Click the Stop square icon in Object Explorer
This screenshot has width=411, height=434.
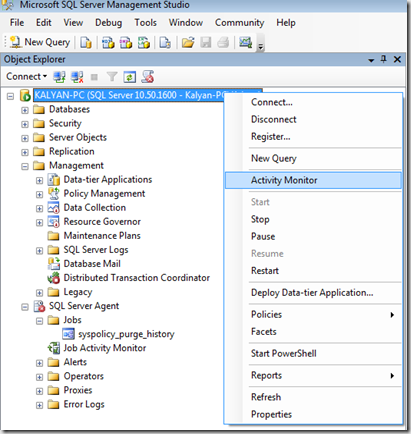(94, 77)
